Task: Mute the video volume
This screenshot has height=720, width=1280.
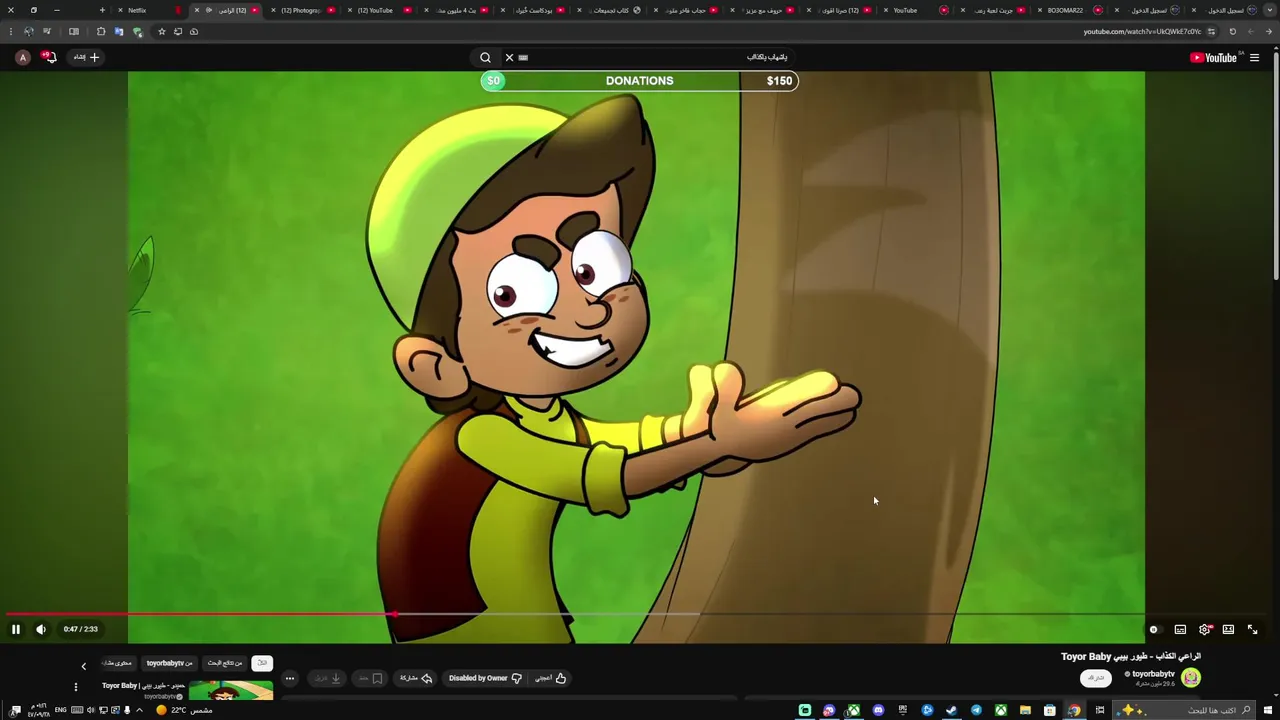Action: pos(41,629)
